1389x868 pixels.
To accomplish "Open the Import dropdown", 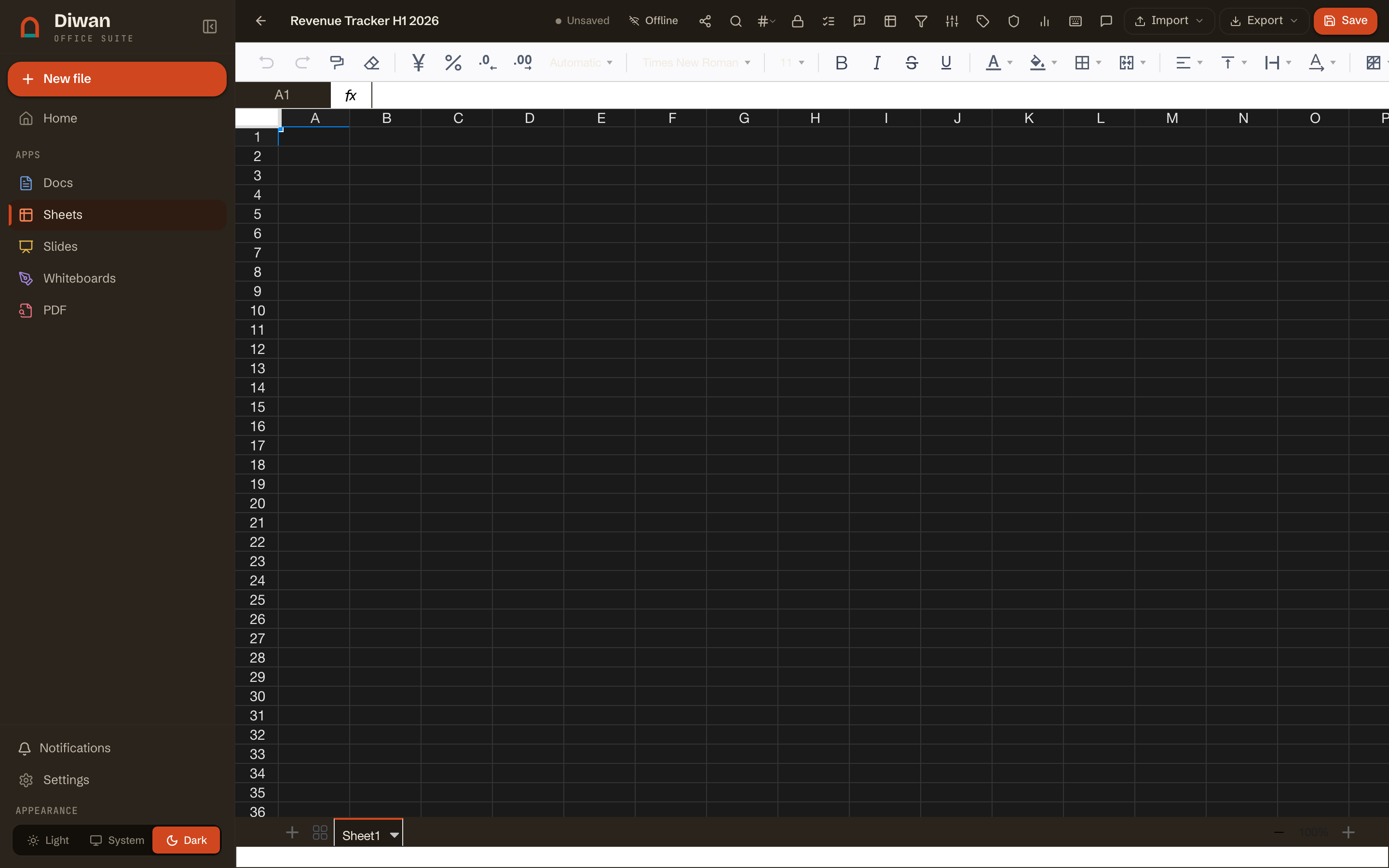I will [x=1169, y=21].
